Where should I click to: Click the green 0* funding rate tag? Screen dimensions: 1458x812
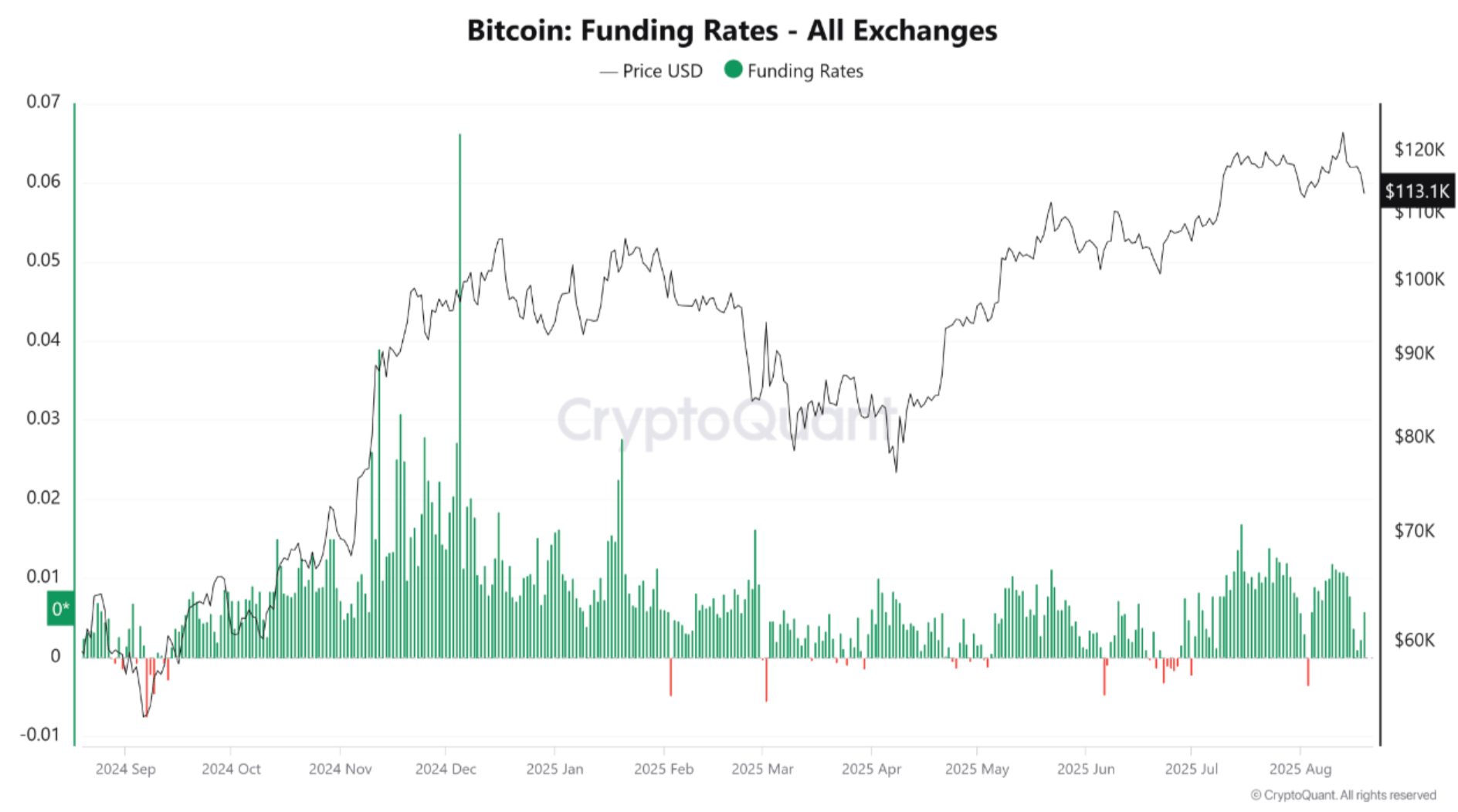click(x=61, y=609)
